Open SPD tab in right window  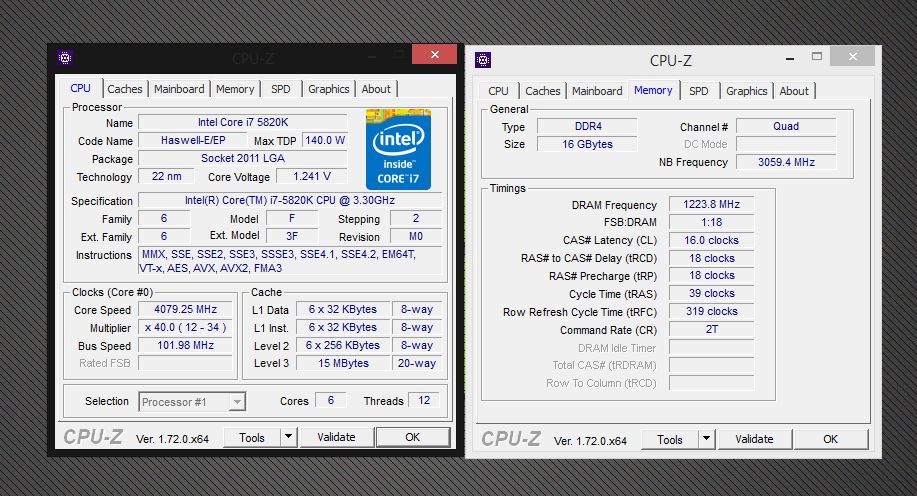[699, 91]
